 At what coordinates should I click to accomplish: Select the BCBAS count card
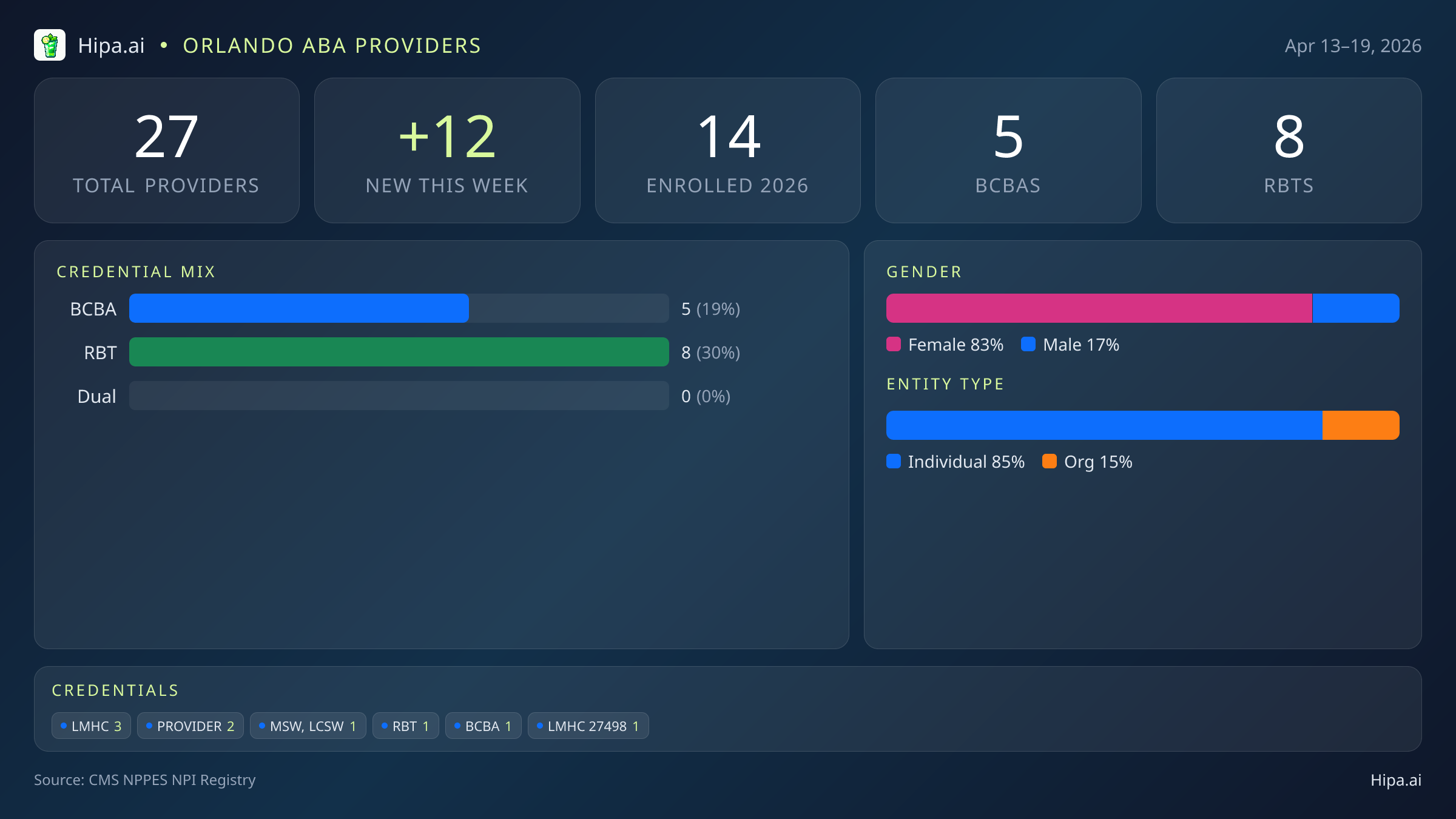1008,150
